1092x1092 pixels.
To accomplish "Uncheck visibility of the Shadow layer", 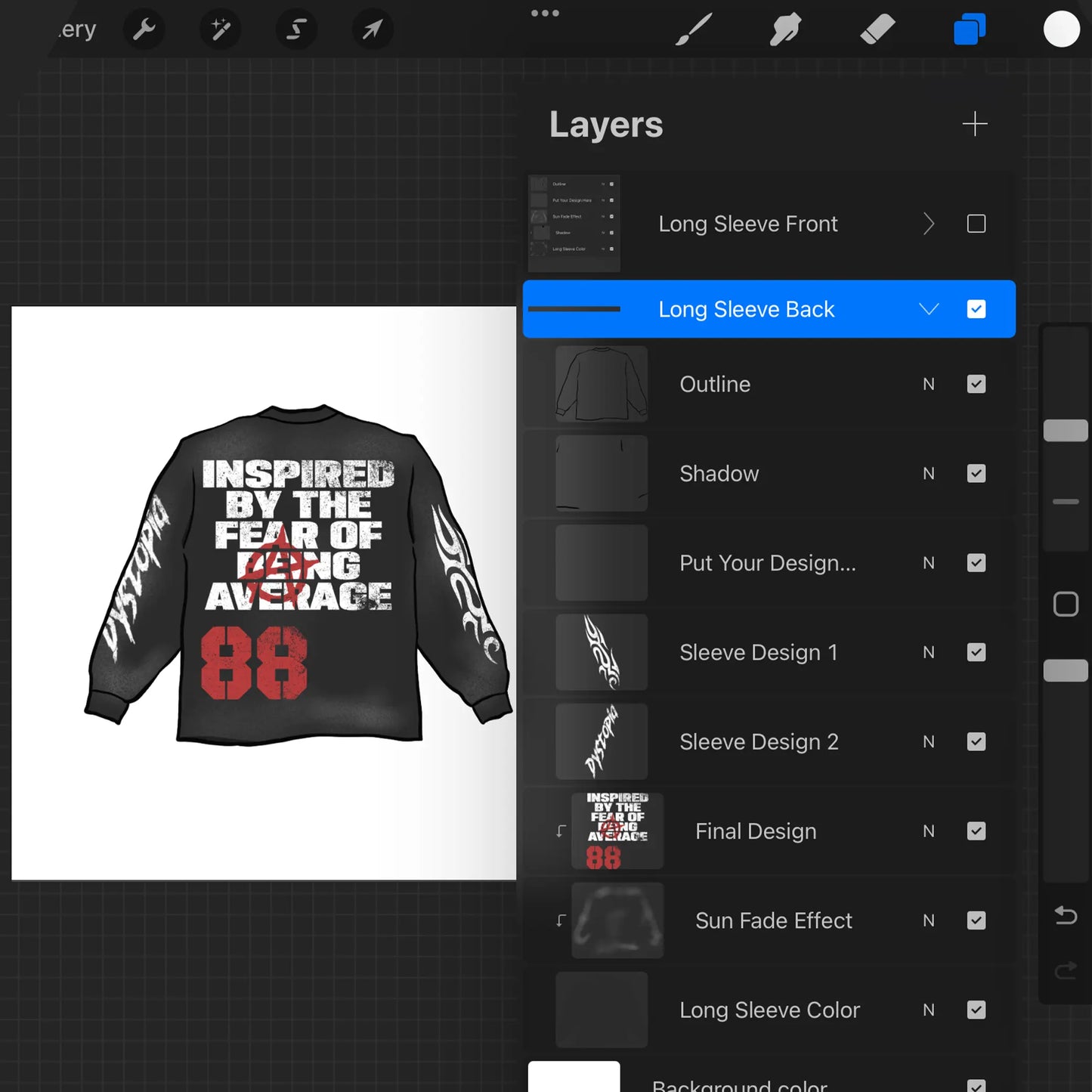I will click(976, 473).
